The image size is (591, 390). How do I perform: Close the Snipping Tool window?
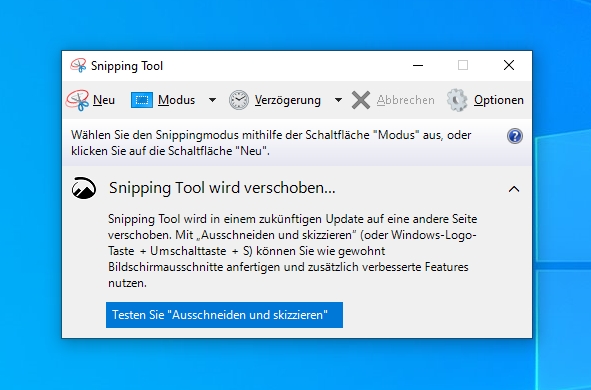(x=509, y=66)
